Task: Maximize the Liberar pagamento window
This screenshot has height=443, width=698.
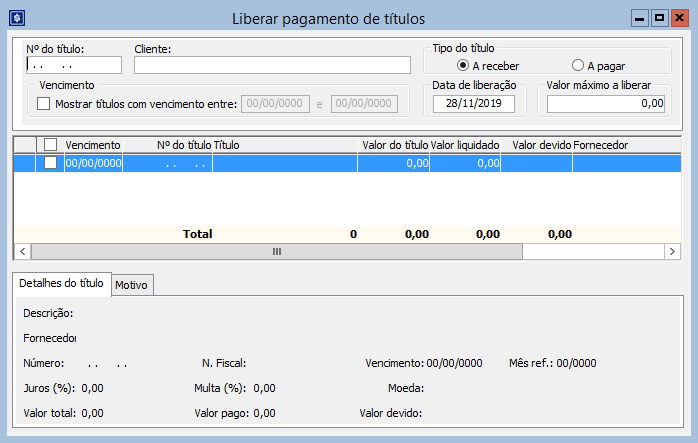Action: (659, 18)
